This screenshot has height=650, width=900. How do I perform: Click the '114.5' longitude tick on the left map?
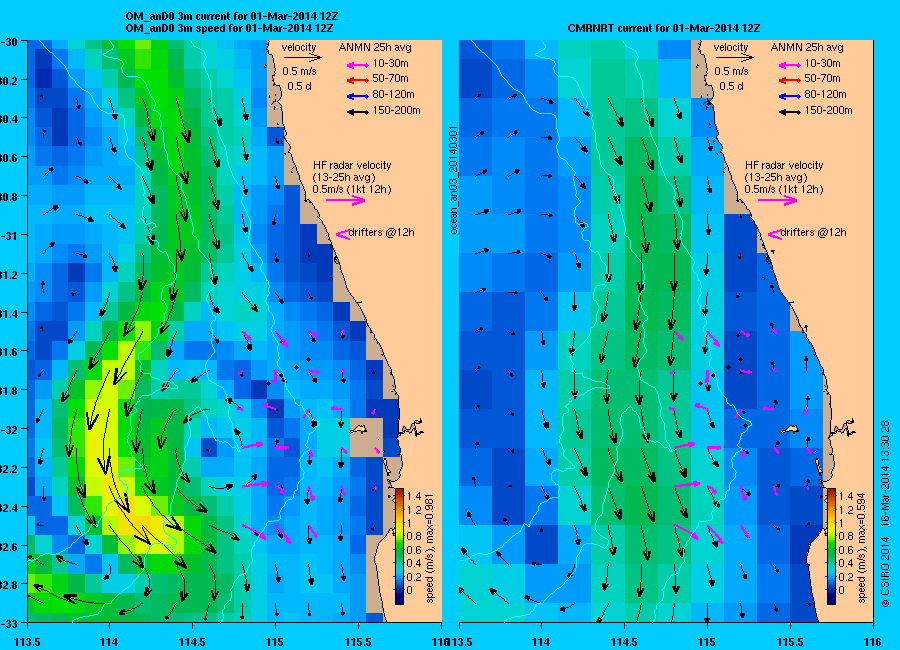(x=192, y=642)
